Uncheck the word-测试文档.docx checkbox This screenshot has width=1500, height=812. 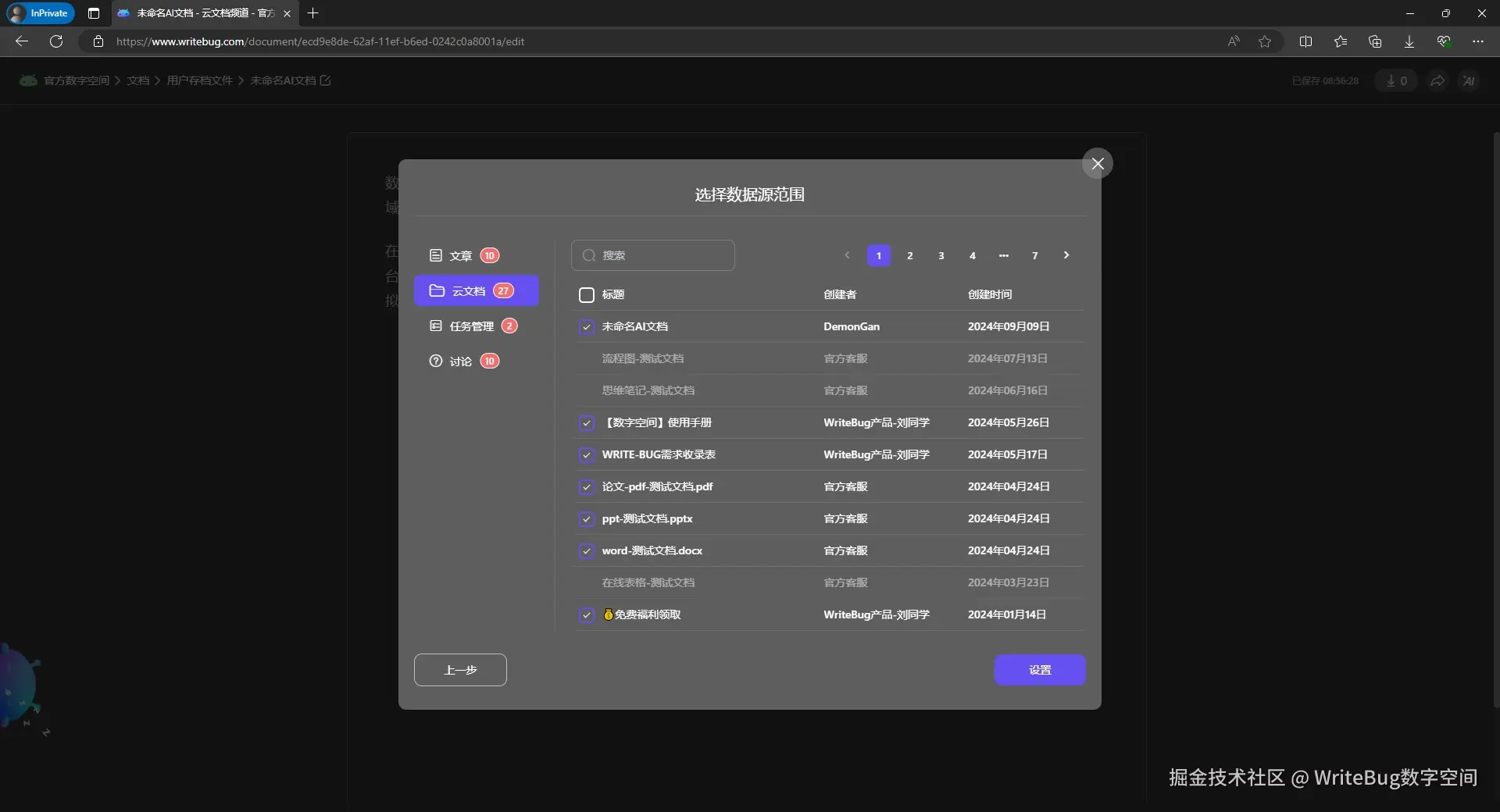point(587,551)
